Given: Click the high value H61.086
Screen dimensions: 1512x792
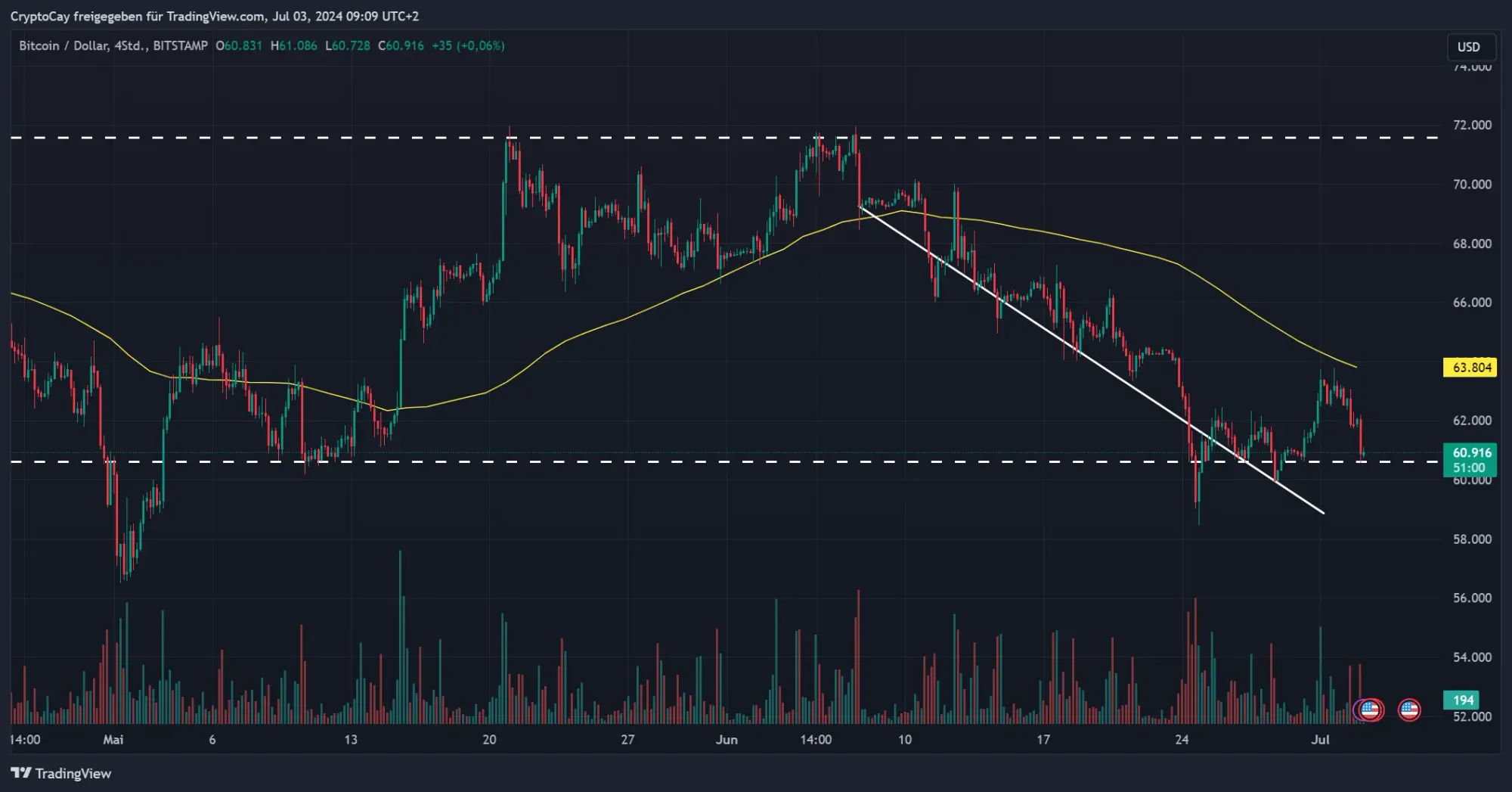Looking at the screenshot, I should click(294, 45).
